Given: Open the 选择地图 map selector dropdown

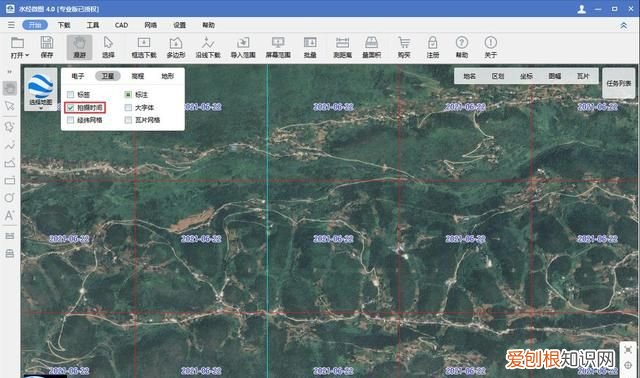Looking at the screenshot, I should pos(40,90).
